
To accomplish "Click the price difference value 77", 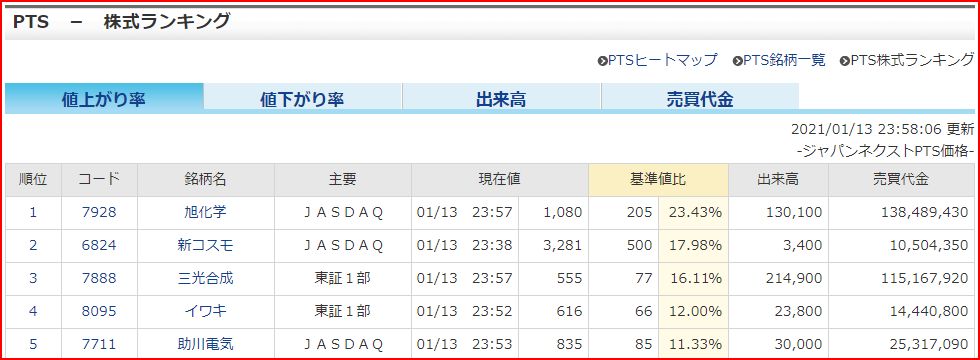I will click(644, 279).
